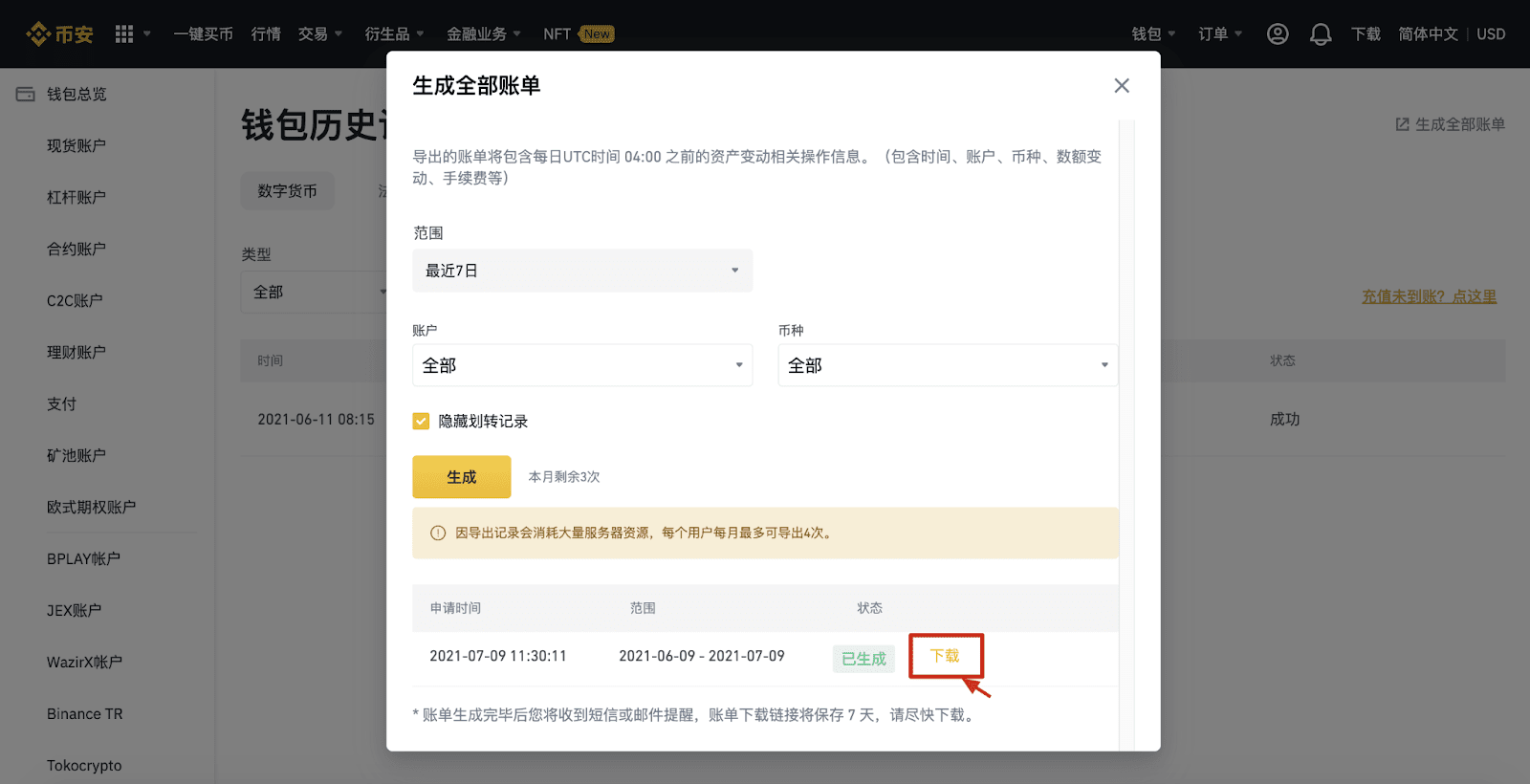Click the 充值未到账 help link
Viewport: 1530px width, 784px height.
pyautogui.click(x=1429, y=296)
